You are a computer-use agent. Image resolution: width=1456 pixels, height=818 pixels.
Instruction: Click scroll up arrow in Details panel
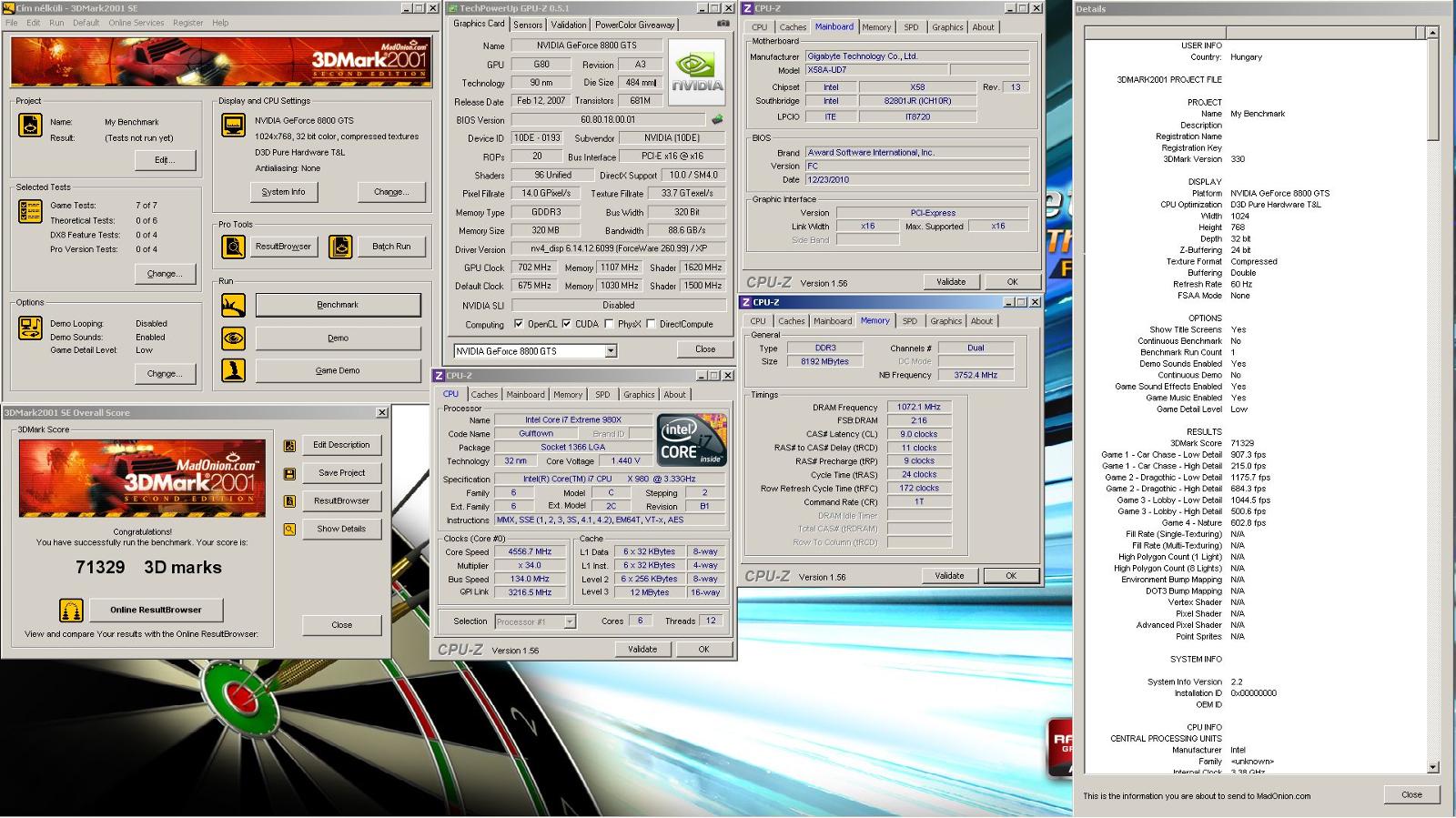(1432, 33)
